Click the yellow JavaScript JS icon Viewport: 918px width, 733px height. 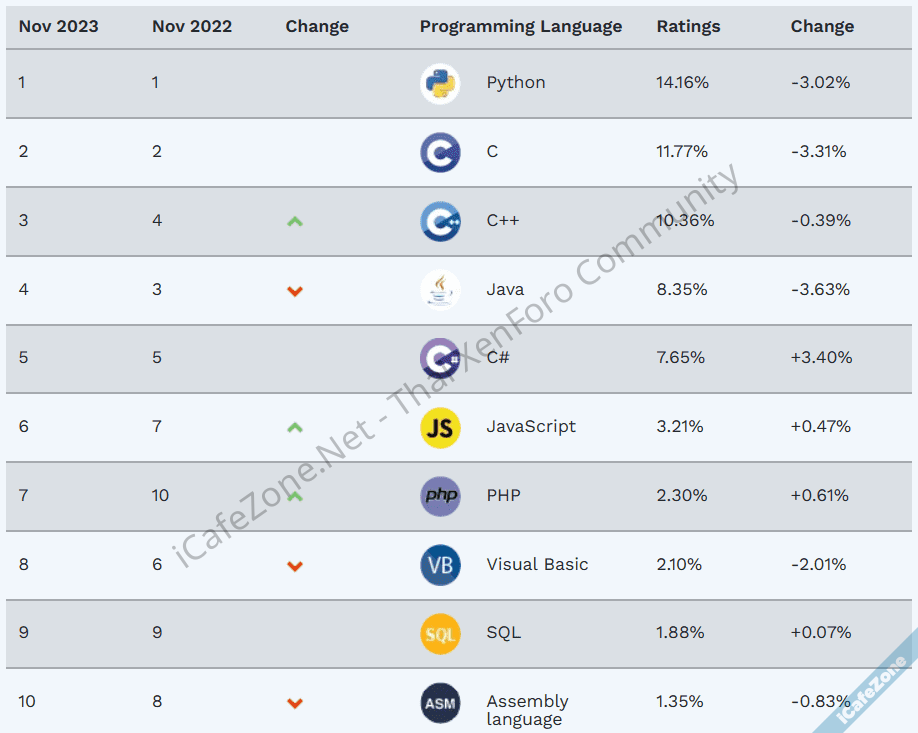[440, 427]
